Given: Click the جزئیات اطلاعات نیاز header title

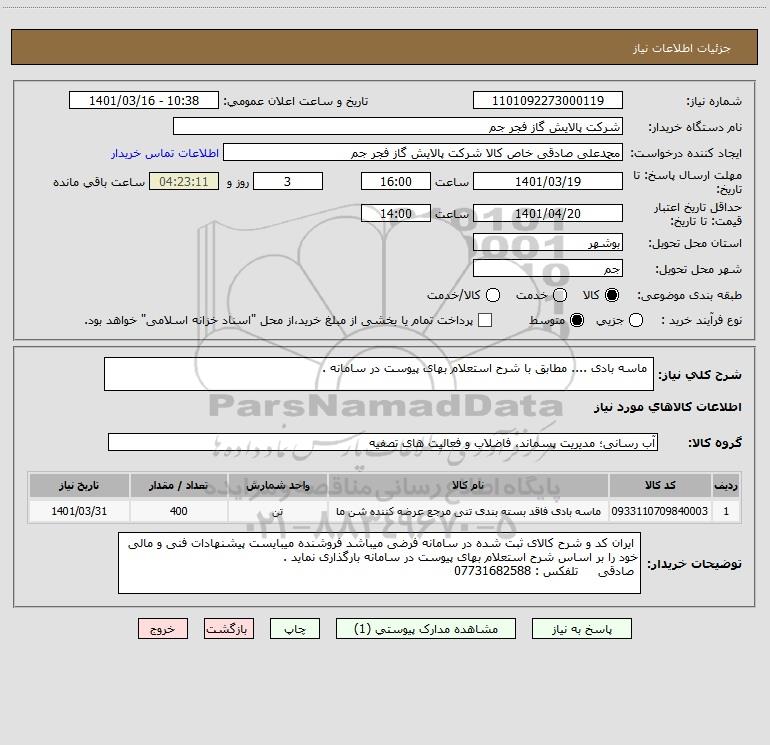Looking at the screenshot, I should click(x=682, y=48).
